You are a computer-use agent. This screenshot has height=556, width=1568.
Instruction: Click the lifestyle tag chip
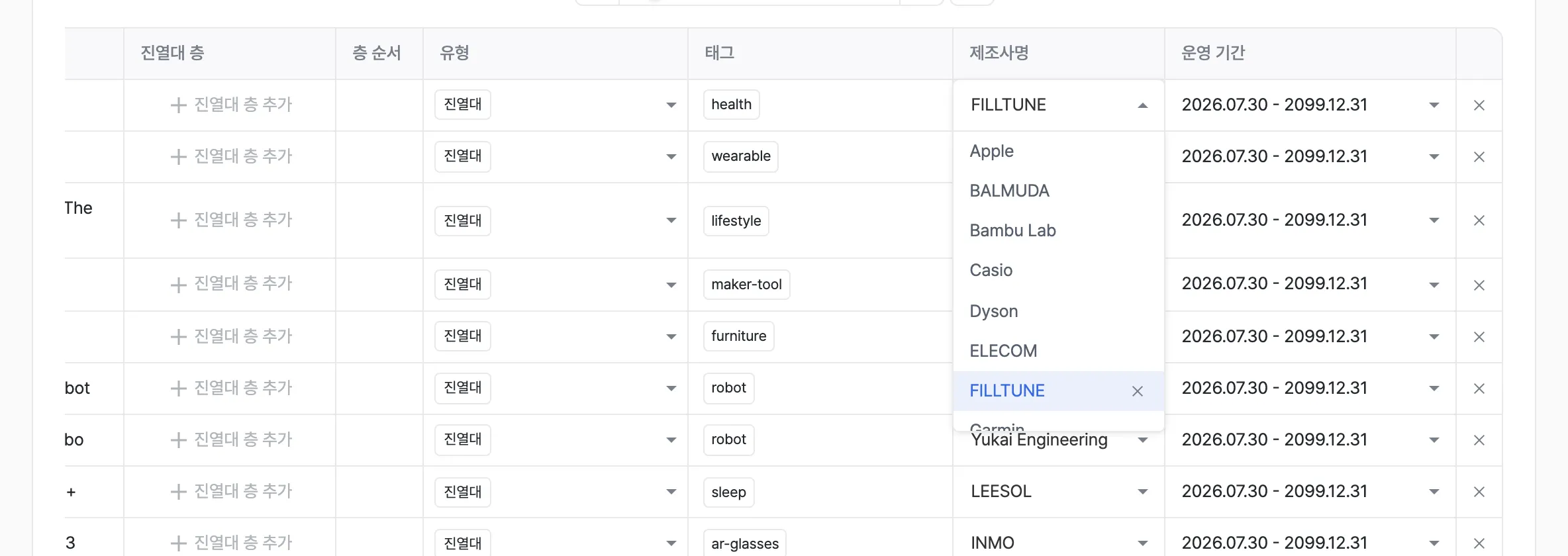coord(736,220)
